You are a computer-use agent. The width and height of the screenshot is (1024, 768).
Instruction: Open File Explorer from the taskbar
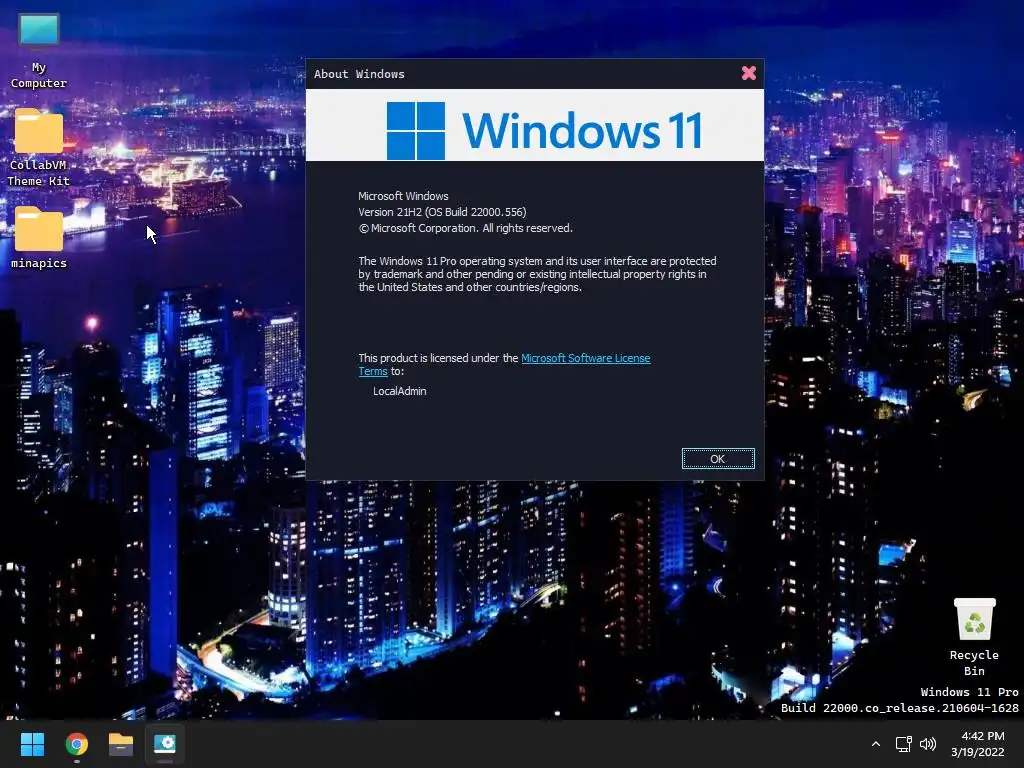click(121, 744)
